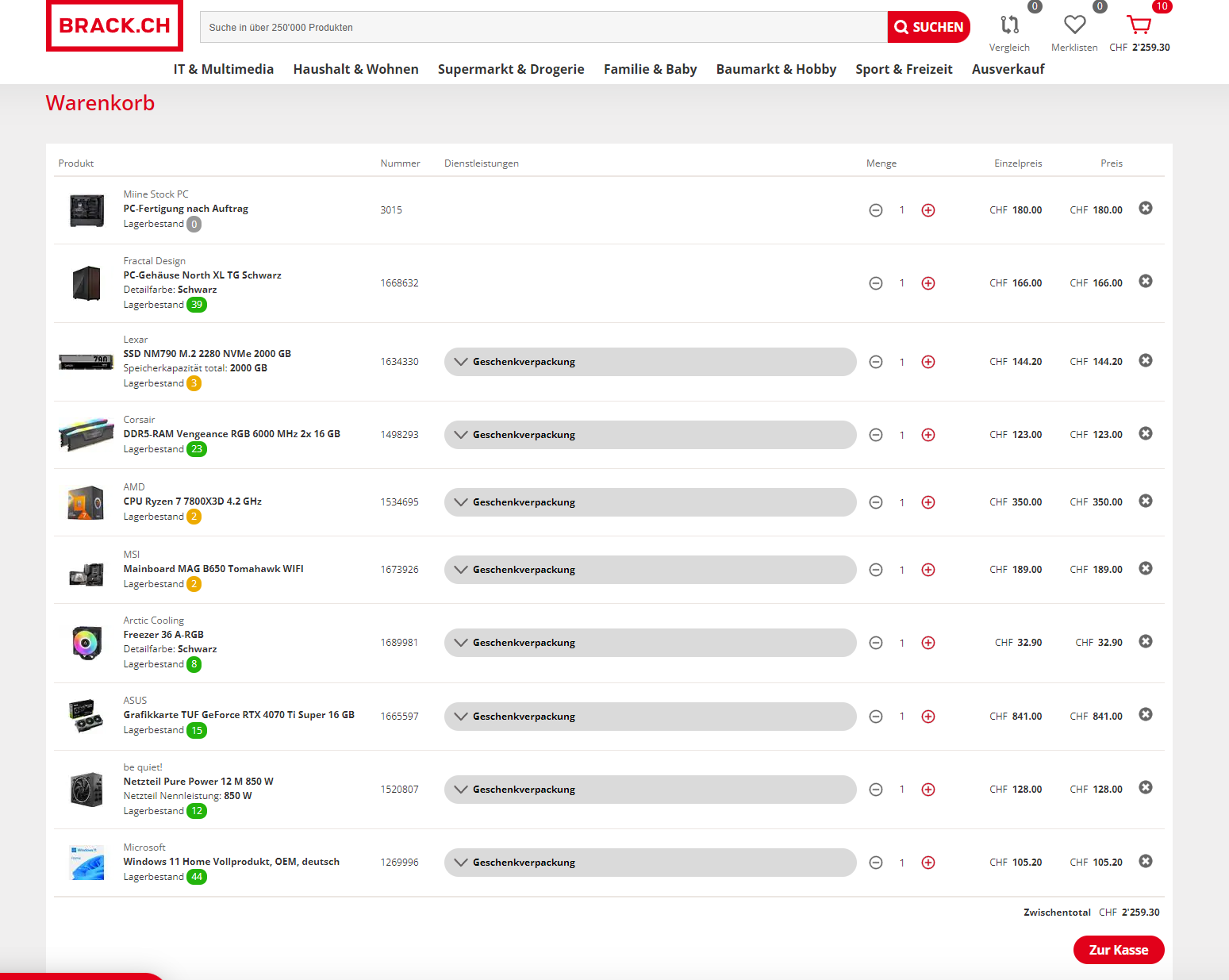Decrease quantity of Lexar SSD NM790

point(876,362)
